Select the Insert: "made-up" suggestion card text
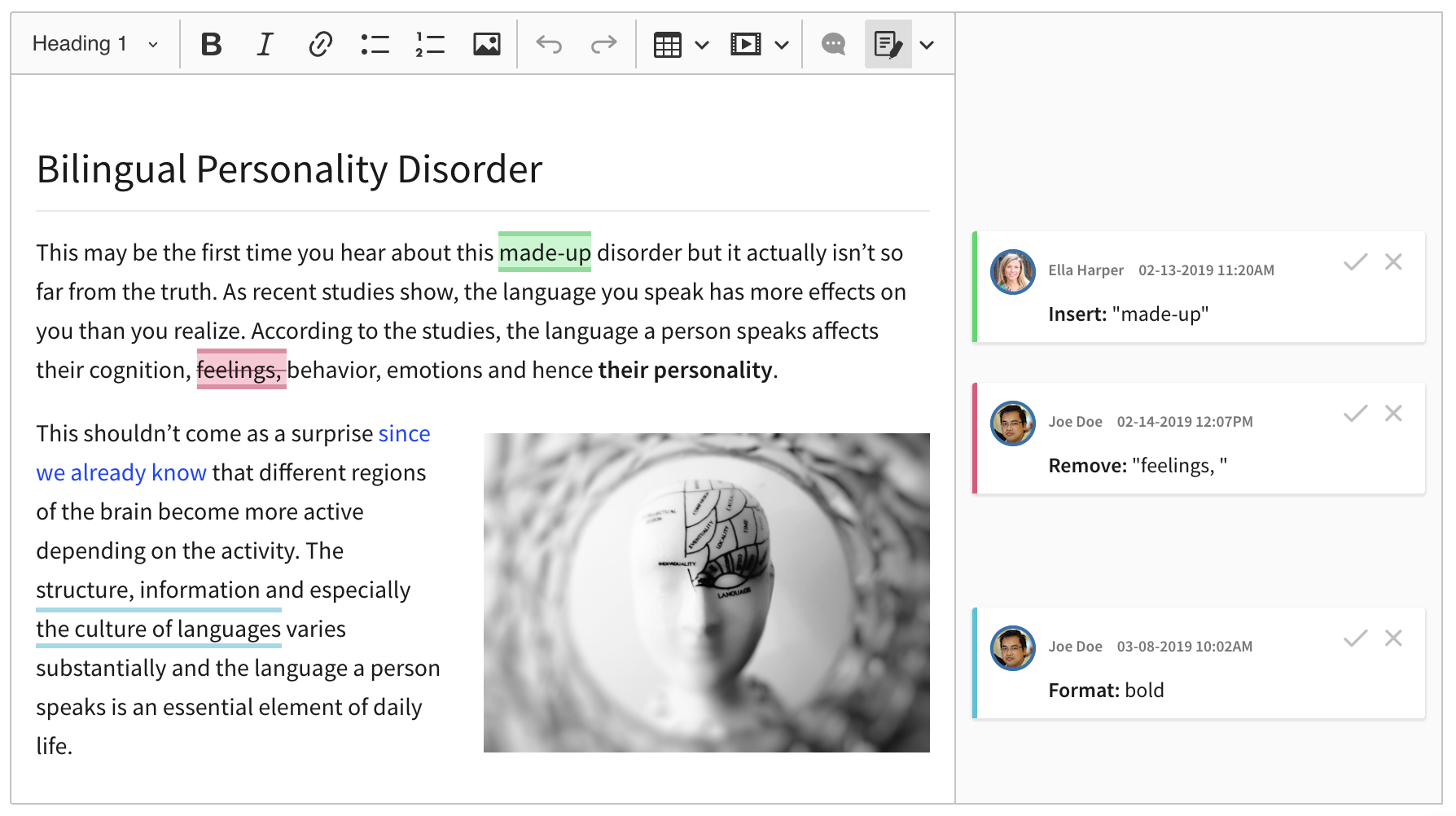This screenshot has width=1456, height=816. pyautogui.click(x=1129, y=314)
